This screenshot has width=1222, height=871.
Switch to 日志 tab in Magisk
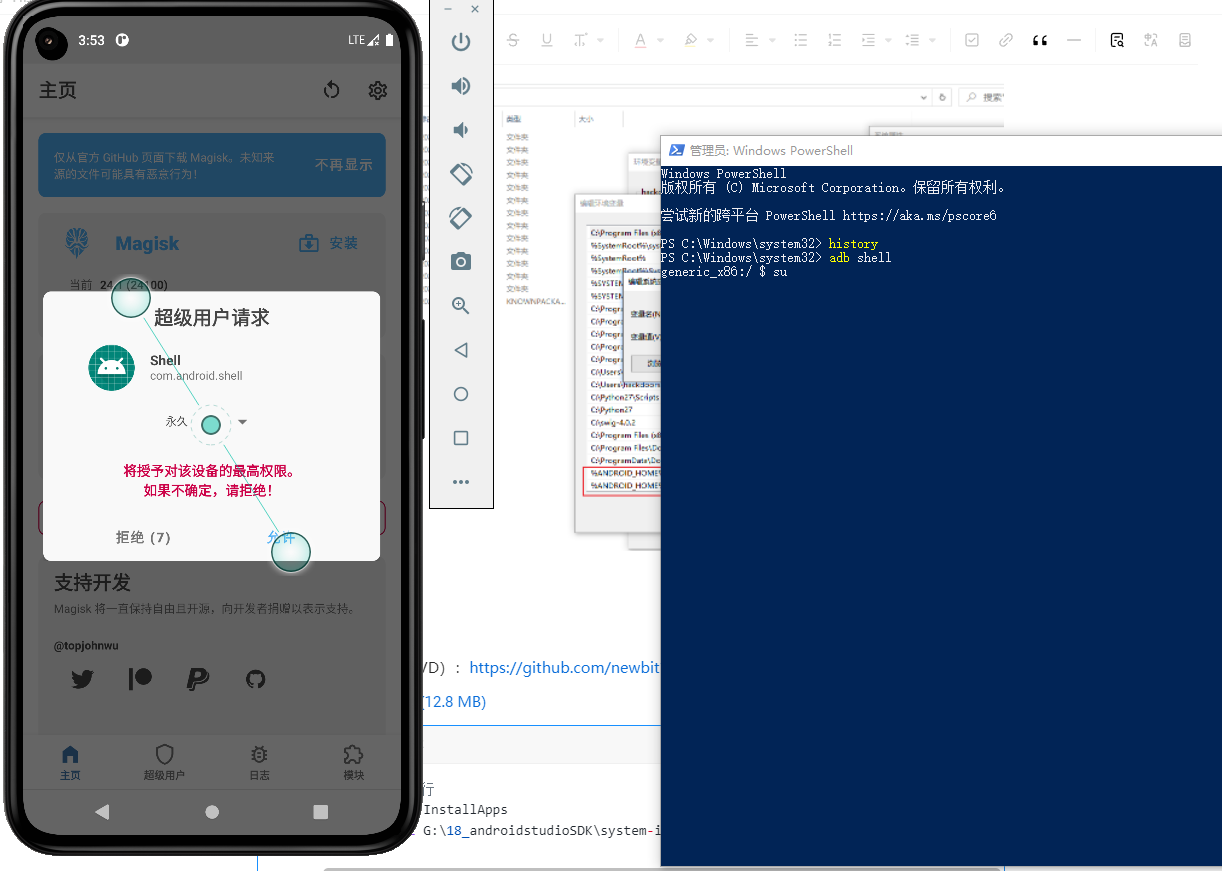coord(259,763)
